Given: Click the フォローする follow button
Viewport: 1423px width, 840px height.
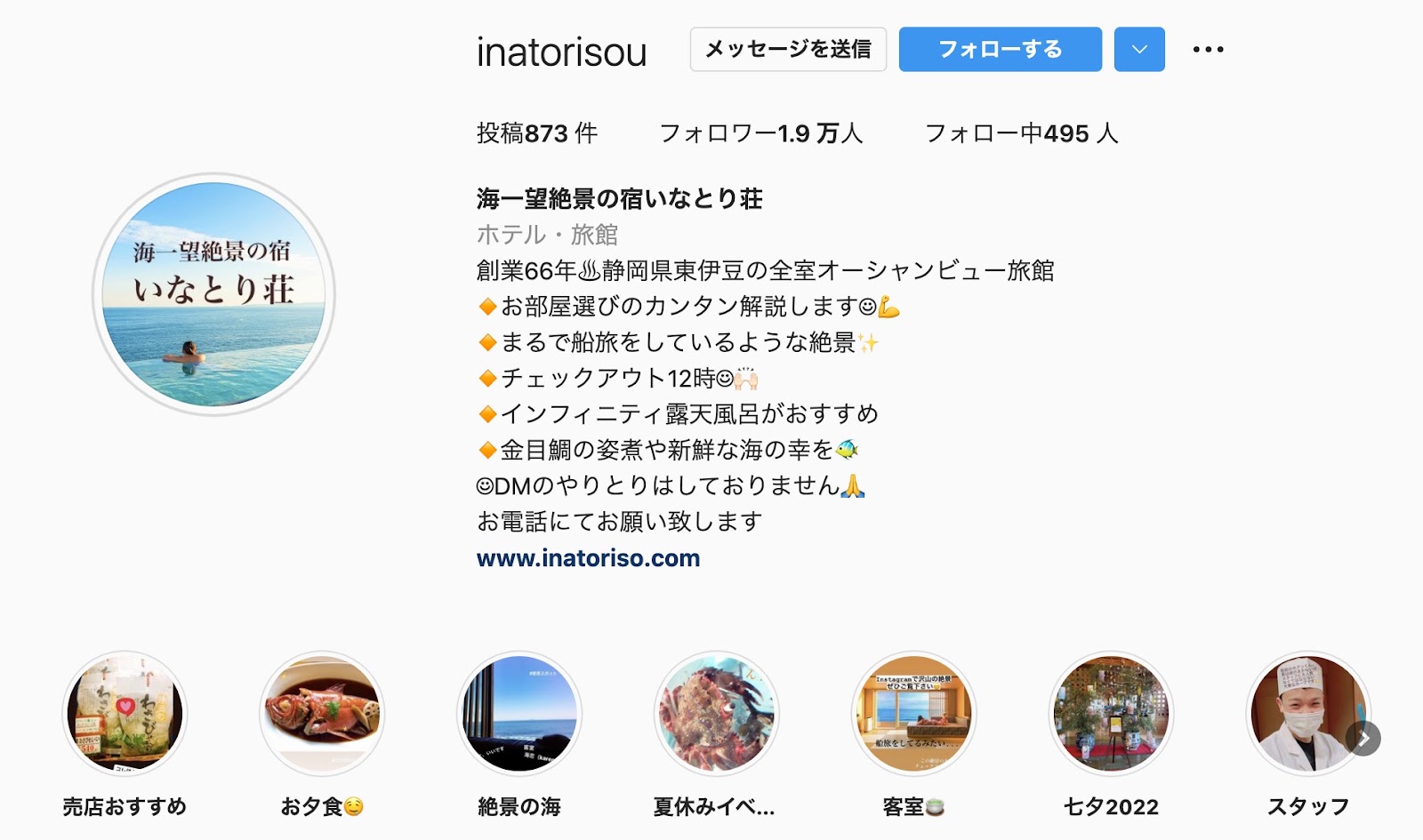Looking at the screenshot, I should tap(1001, 50).
